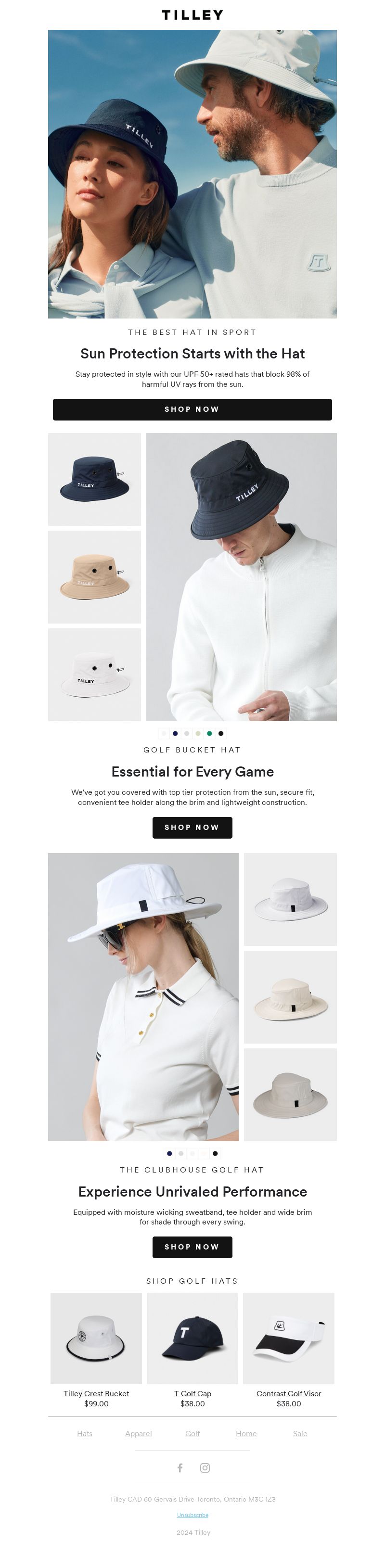Open the Instagram icon link

point(205,1467)
